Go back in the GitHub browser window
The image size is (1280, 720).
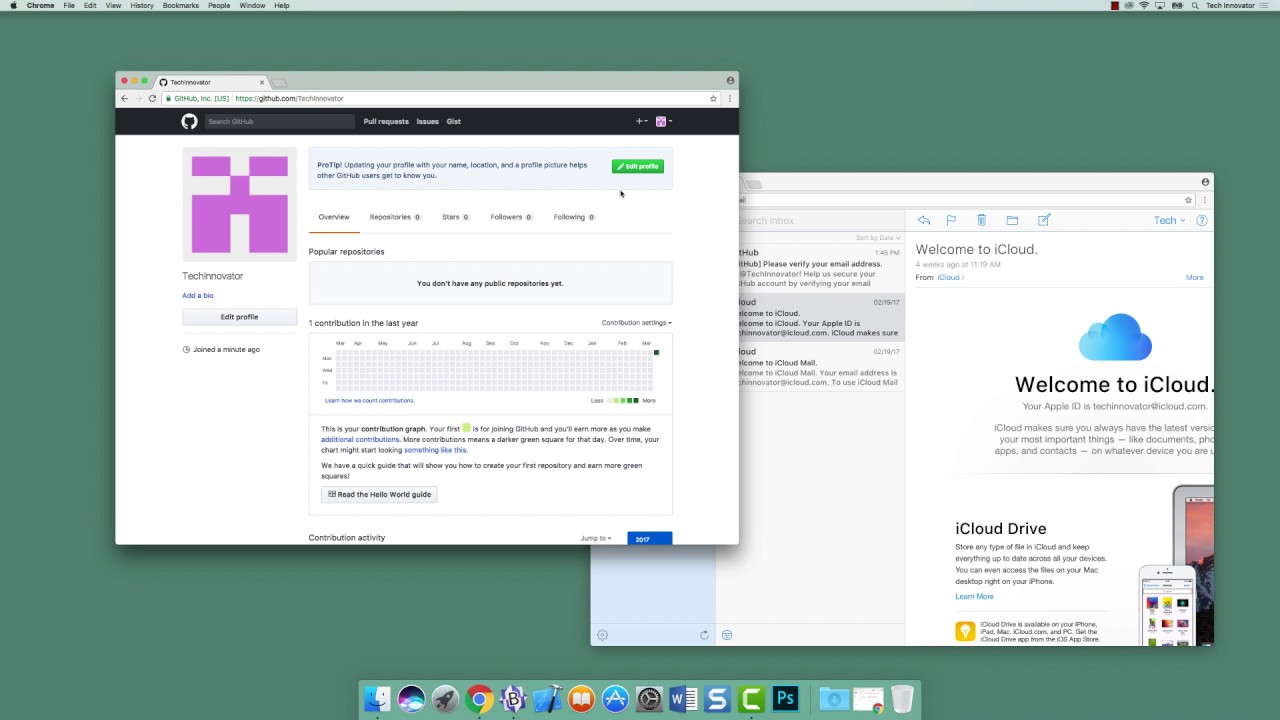(124, 98)
